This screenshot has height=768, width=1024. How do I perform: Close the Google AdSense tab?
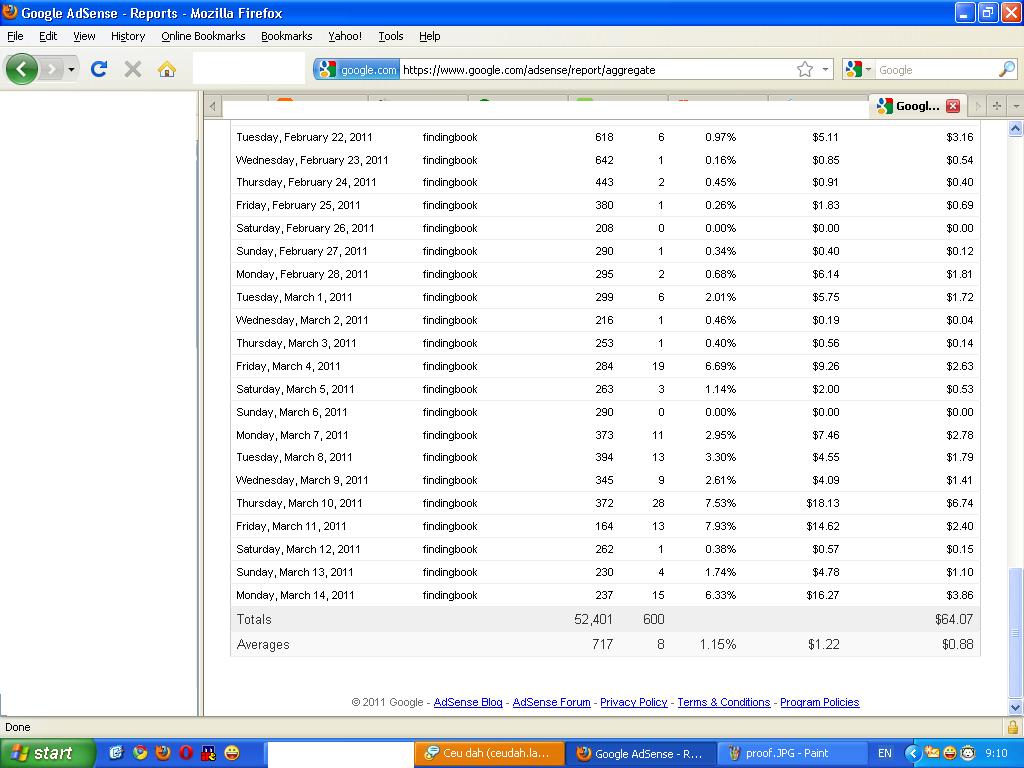click(953, 106)
